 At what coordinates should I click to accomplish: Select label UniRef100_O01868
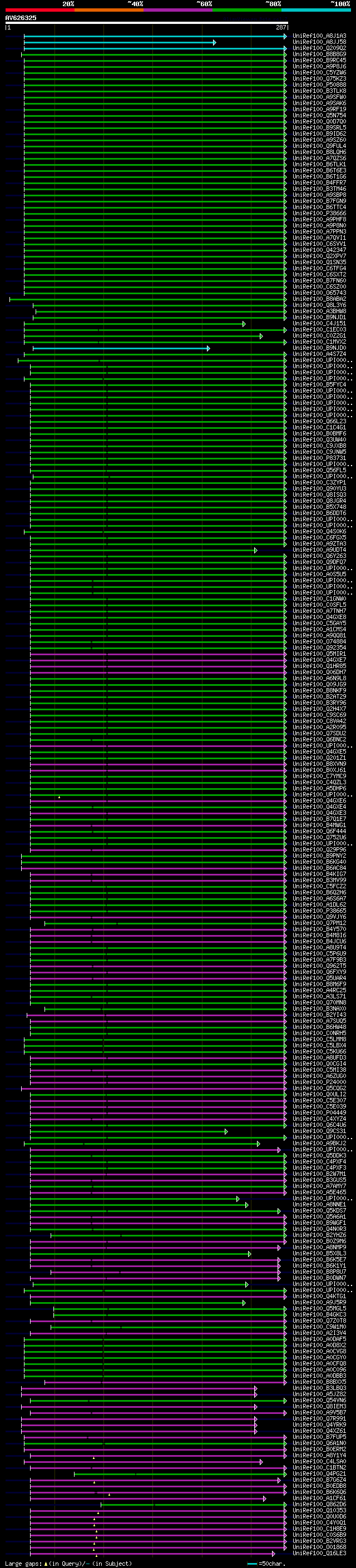[x=319, y=1547]
